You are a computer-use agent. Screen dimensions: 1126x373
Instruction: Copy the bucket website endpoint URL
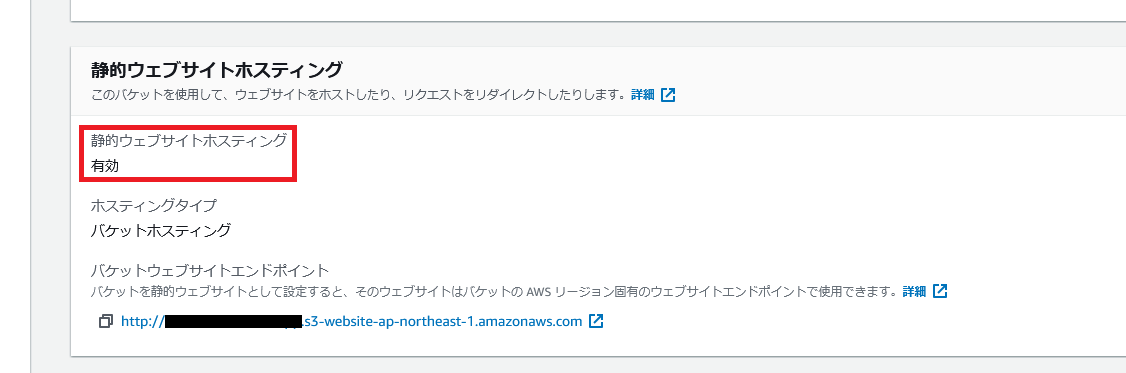coord(106,321)
